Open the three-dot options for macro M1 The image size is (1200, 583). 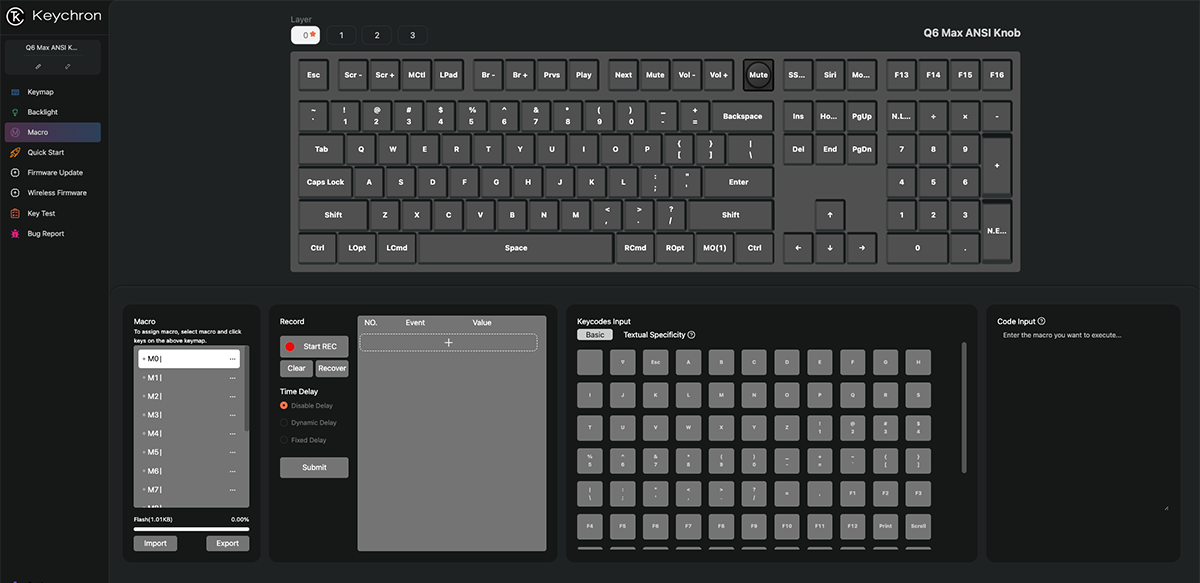(x=233, y=378)
